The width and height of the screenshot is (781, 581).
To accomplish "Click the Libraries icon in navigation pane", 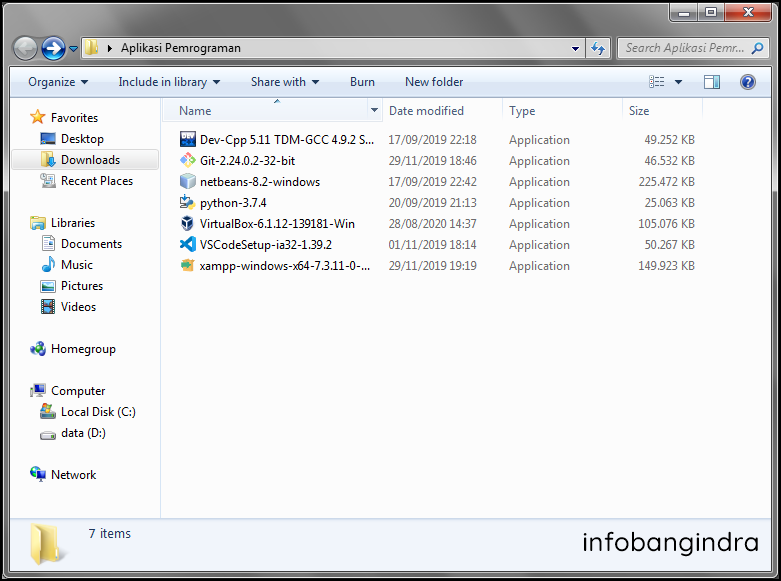I will click(38, 223).
